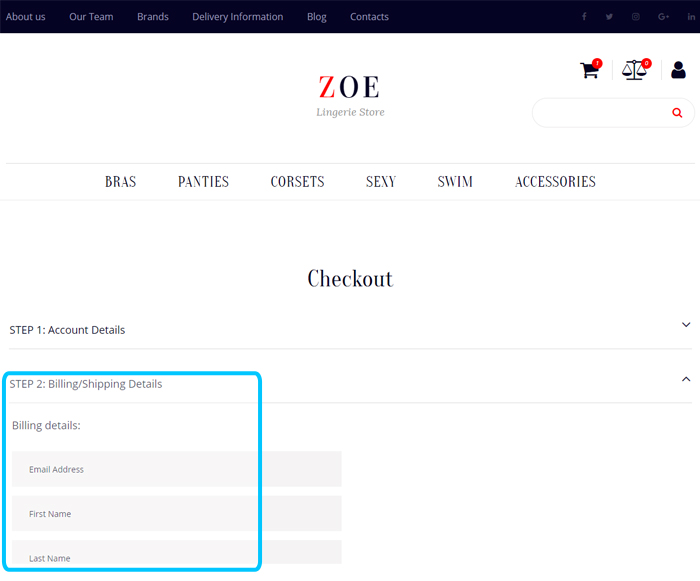Viewport: 700px width, 581px height.
Task: Click the red search magnifier icon
Action: (677, 113)
